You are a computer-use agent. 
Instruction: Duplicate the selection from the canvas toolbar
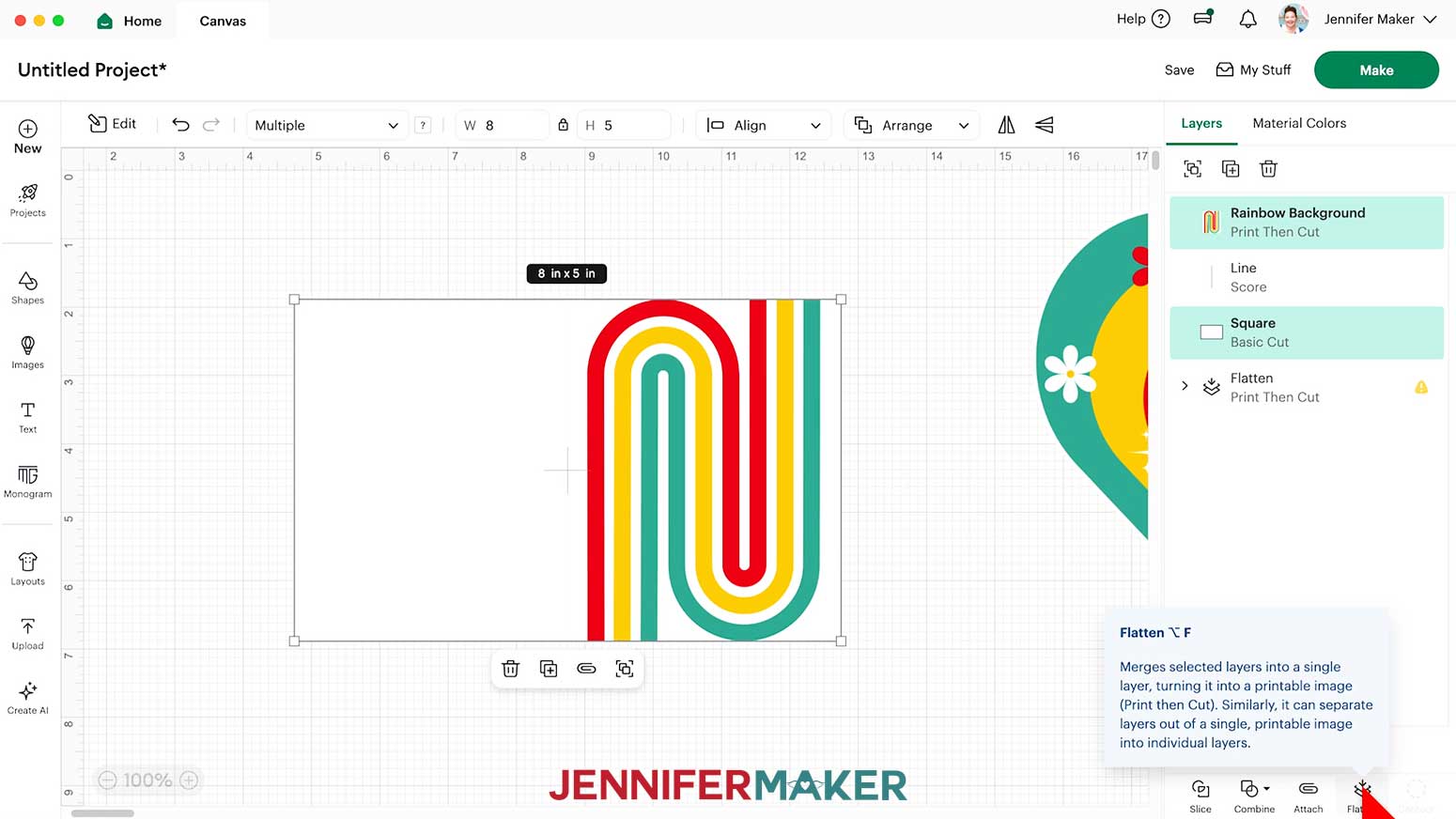click(x=549, y=669)
